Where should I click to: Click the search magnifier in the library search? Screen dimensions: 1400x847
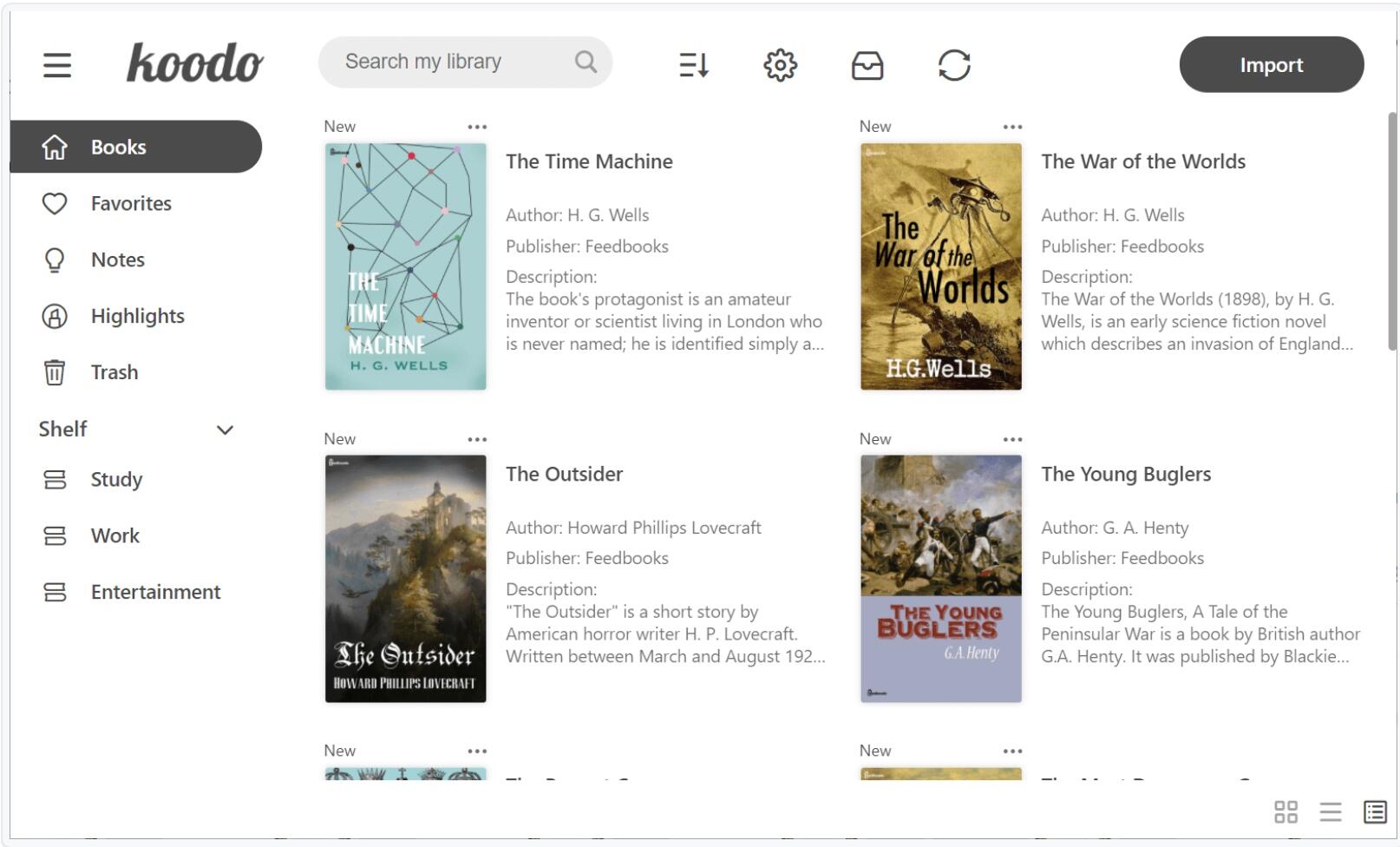coord(585,62)
